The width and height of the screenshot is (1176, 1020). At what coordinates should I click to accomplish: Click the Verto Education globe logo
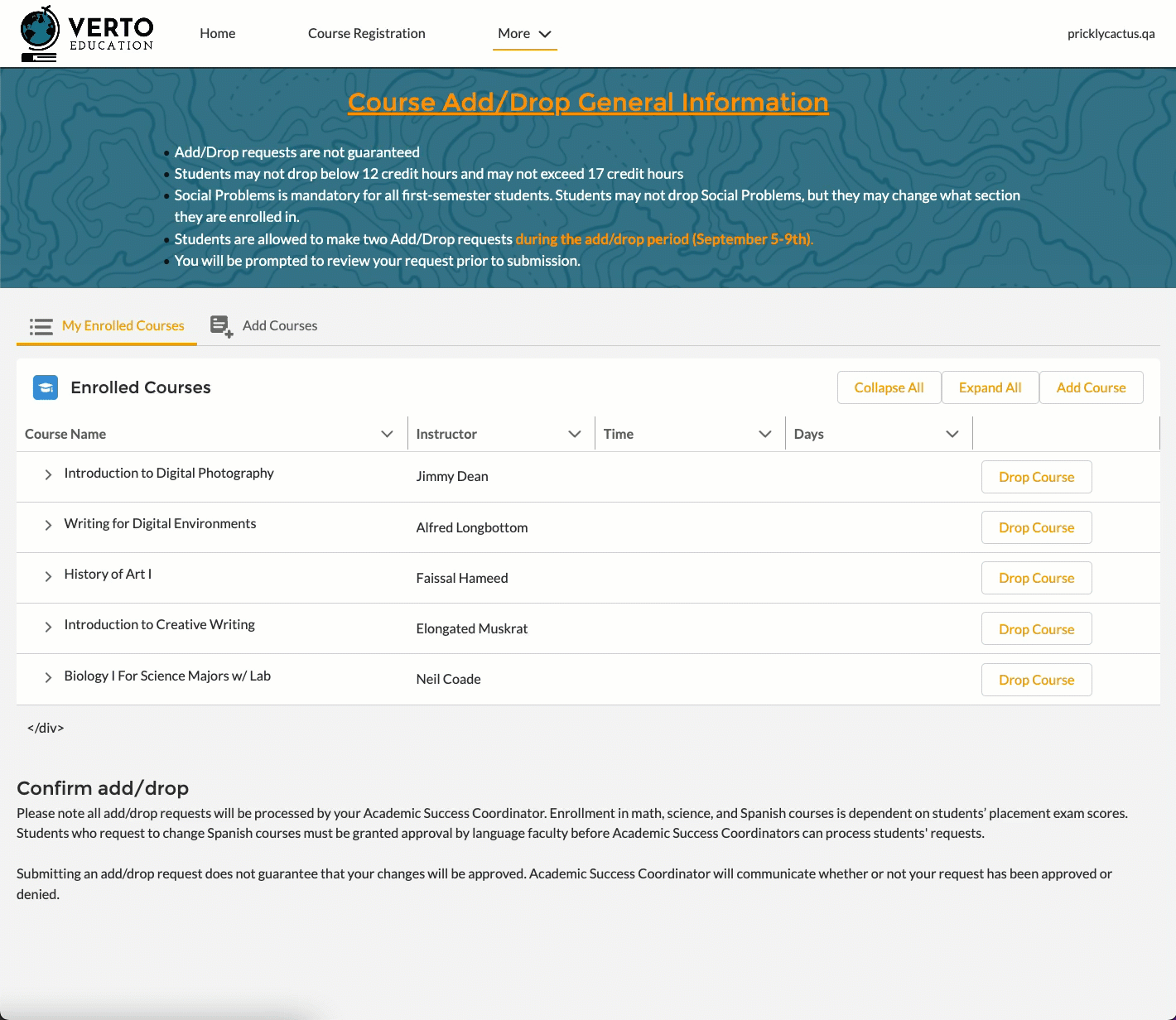40,33
